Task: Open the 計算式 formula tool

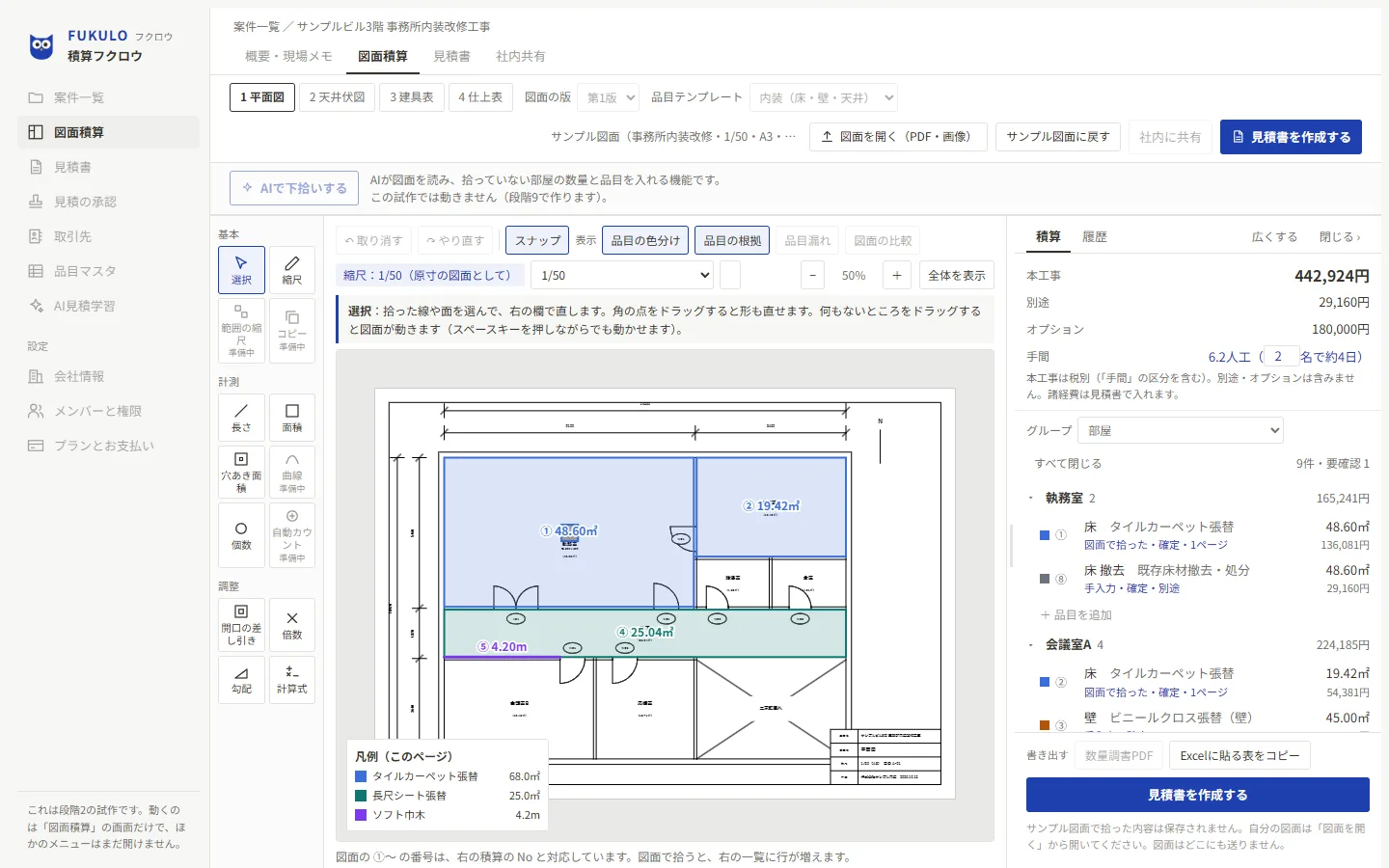Action: coord(292,680)
